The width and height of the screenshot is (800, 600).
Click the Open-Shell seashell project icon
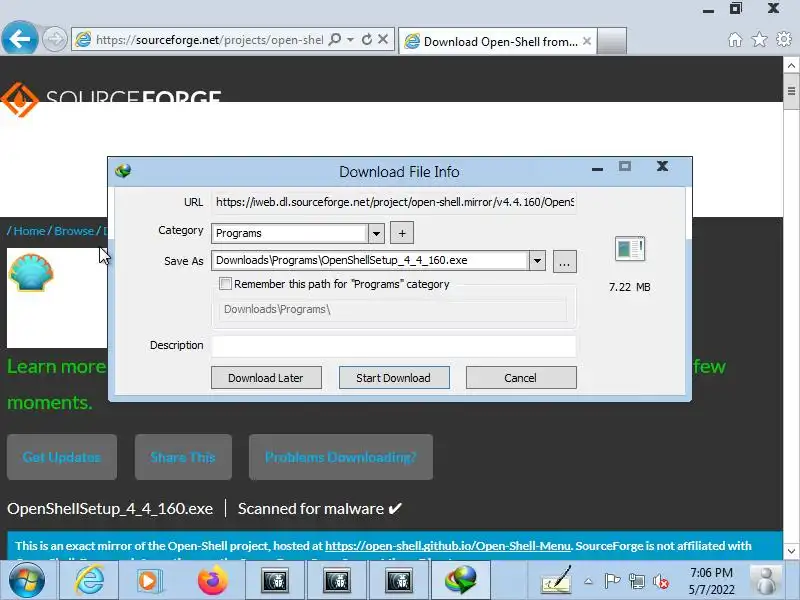coord(31,273)
